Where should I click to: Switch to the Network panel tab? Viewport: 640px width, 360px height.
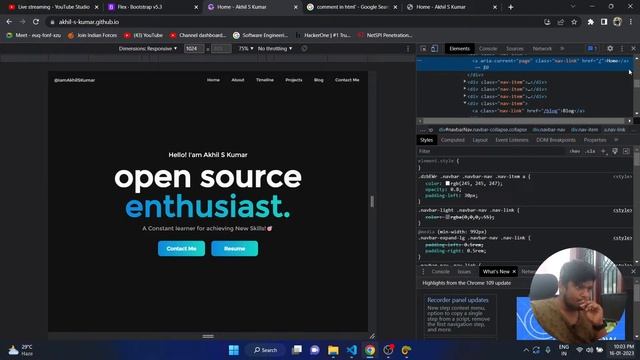542,48
